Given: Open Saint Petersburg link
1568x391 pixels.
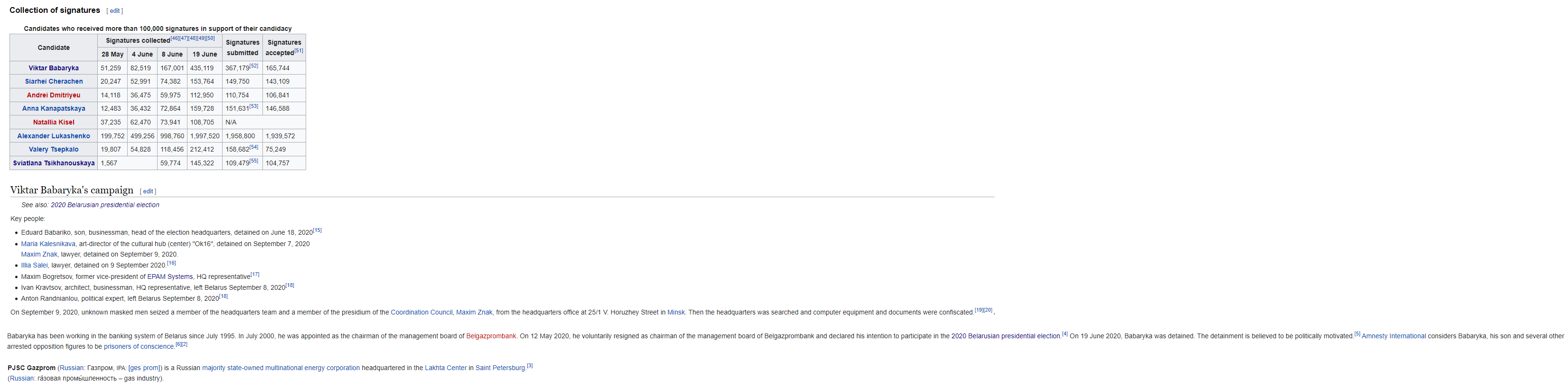Looking at the screenshot, I should 500,368.
